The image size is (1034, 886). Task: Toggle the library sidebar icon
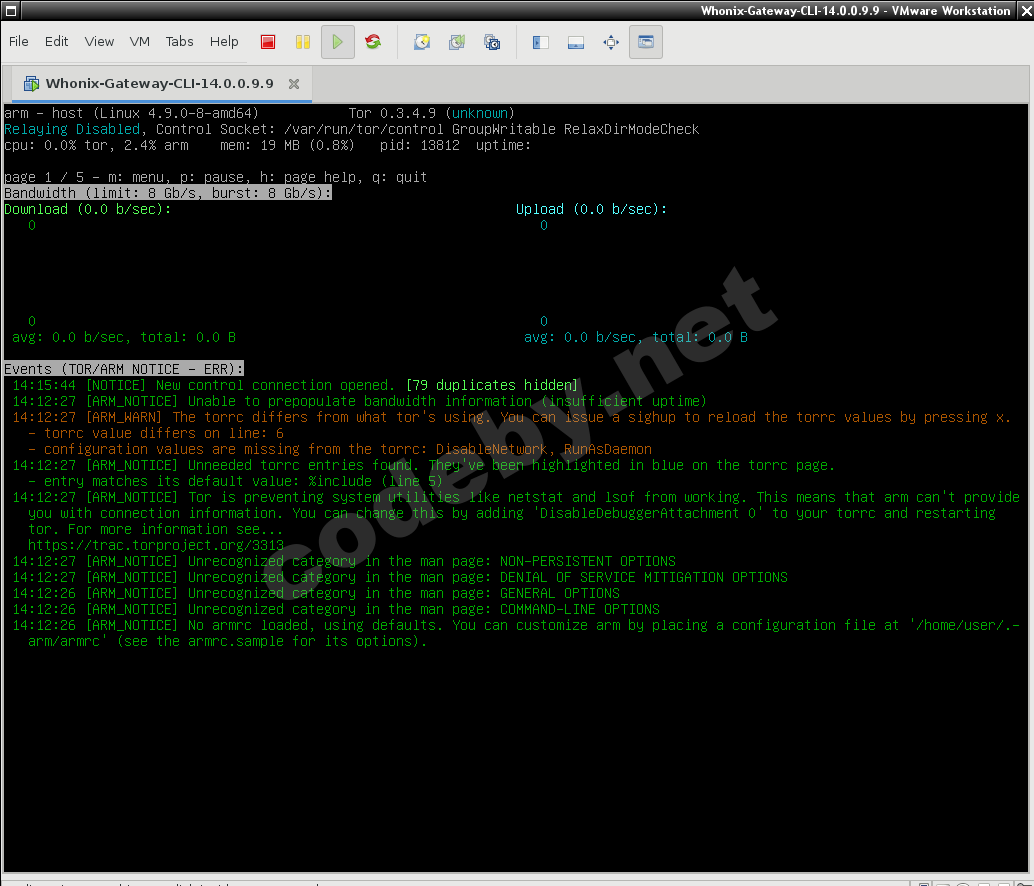(x=541, y=42)
